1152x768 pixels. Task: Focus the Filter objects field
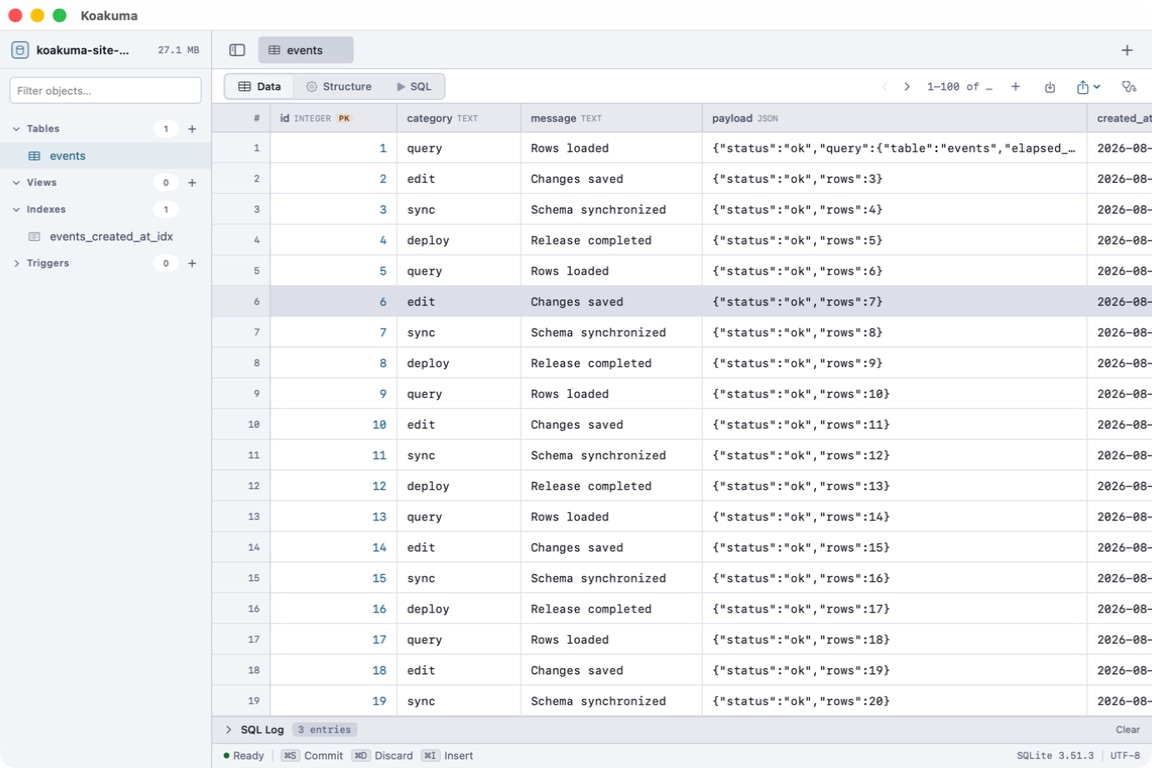105,90
